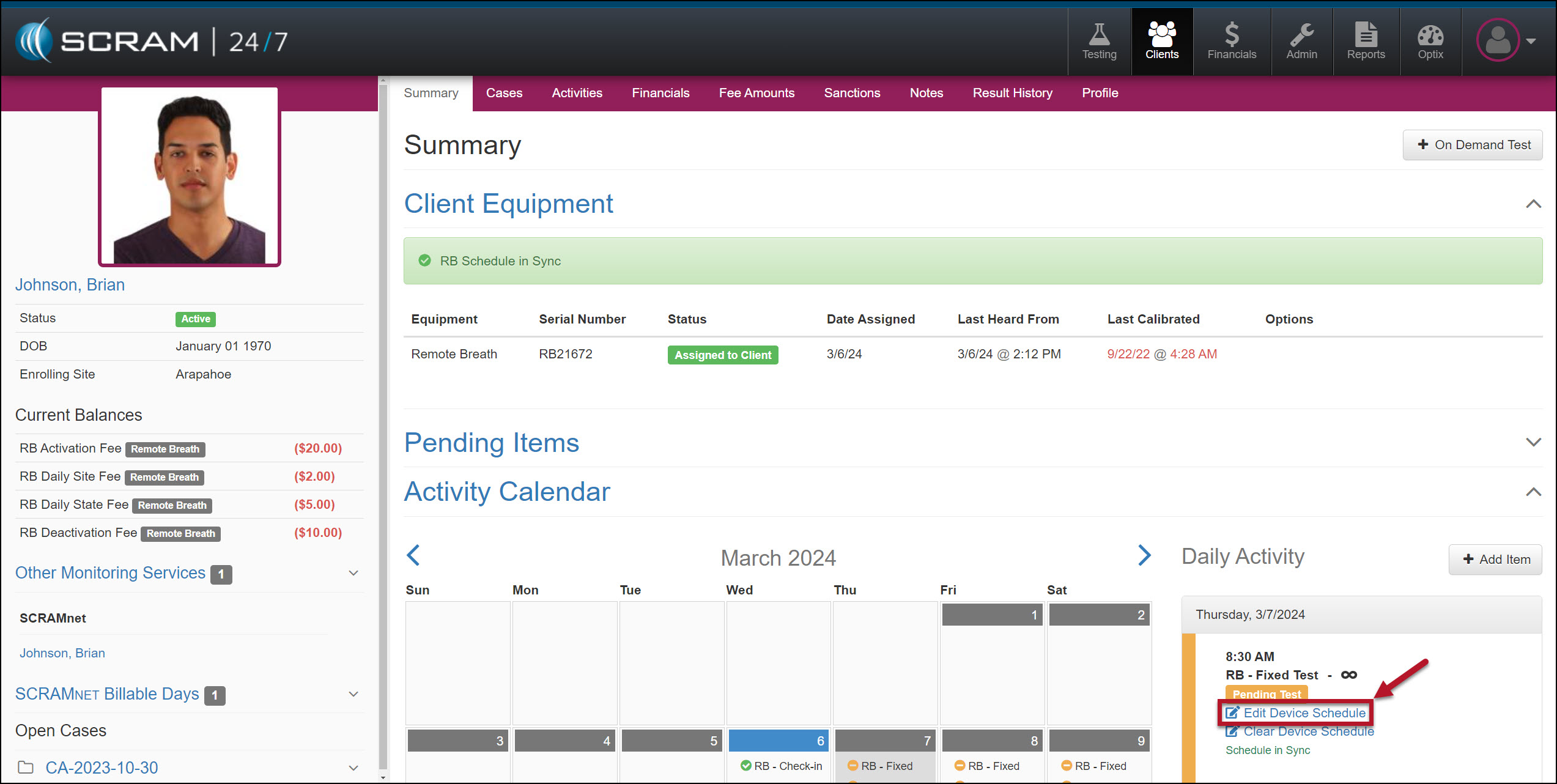This screenshot has height=784, width=1557.
Task: Expand the Pending Items section
Action: point(1533,442)
